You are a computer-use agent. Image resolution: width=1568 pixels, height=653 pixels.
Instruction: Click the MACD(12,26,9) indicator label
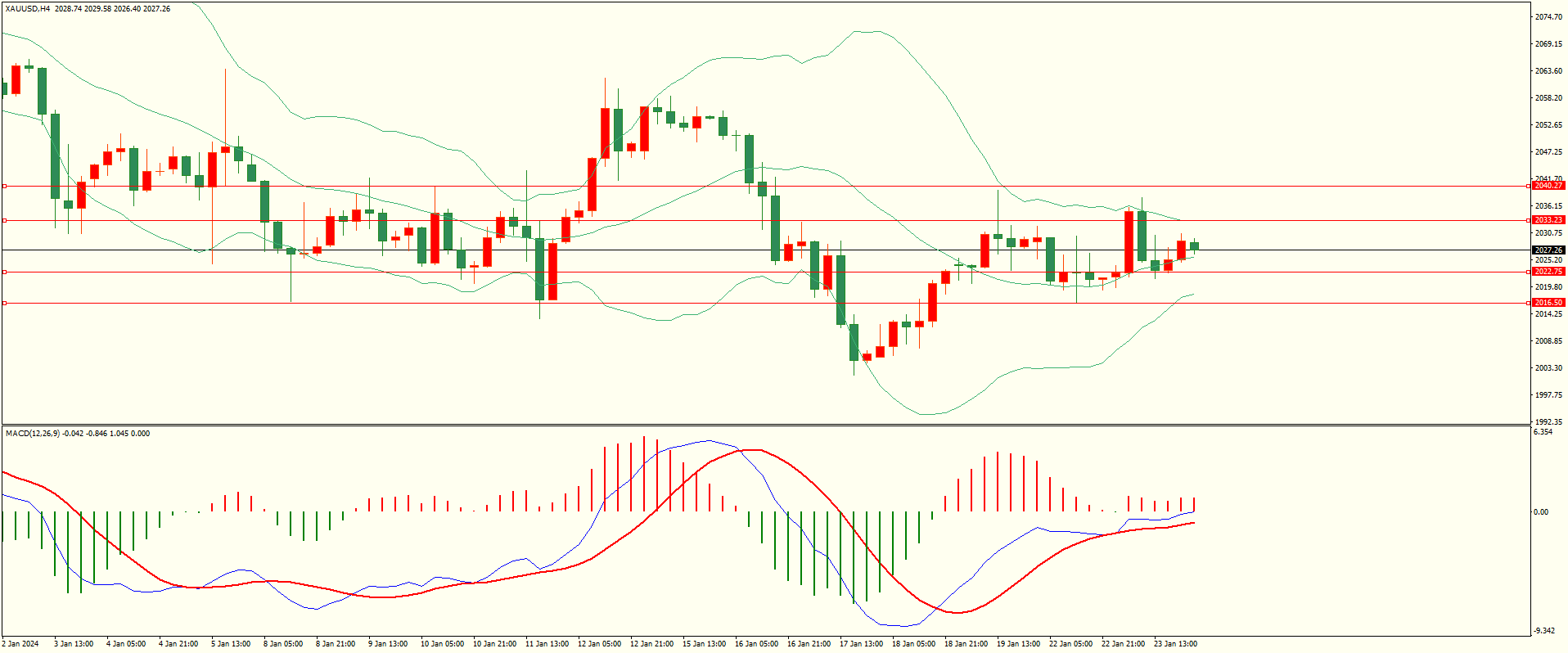(x=33, y=434)
